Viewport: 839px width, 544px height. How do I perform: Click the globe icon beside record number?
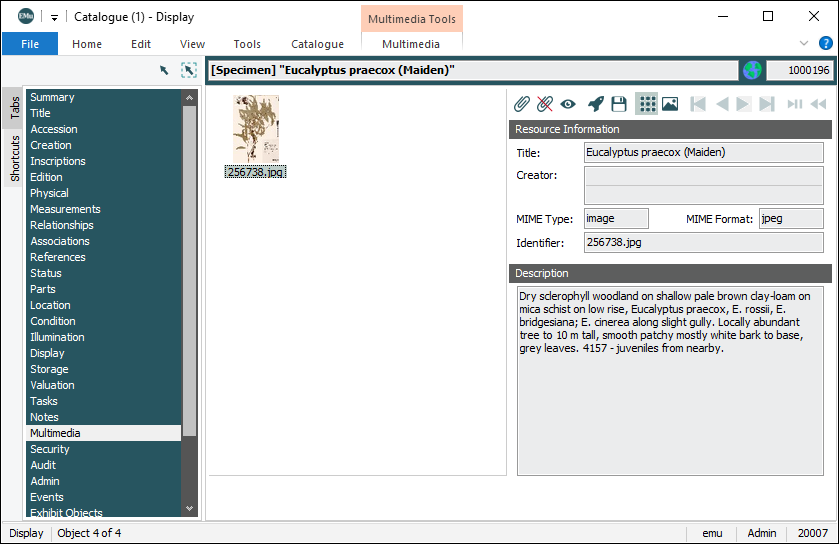tap(752, 70)
